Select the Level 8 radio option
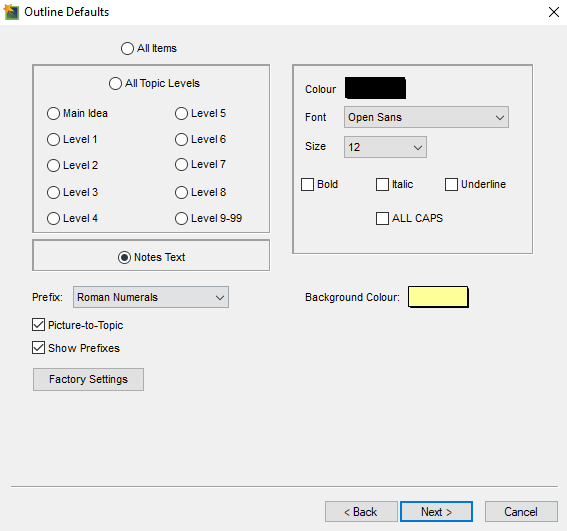 tap(181, 192)
